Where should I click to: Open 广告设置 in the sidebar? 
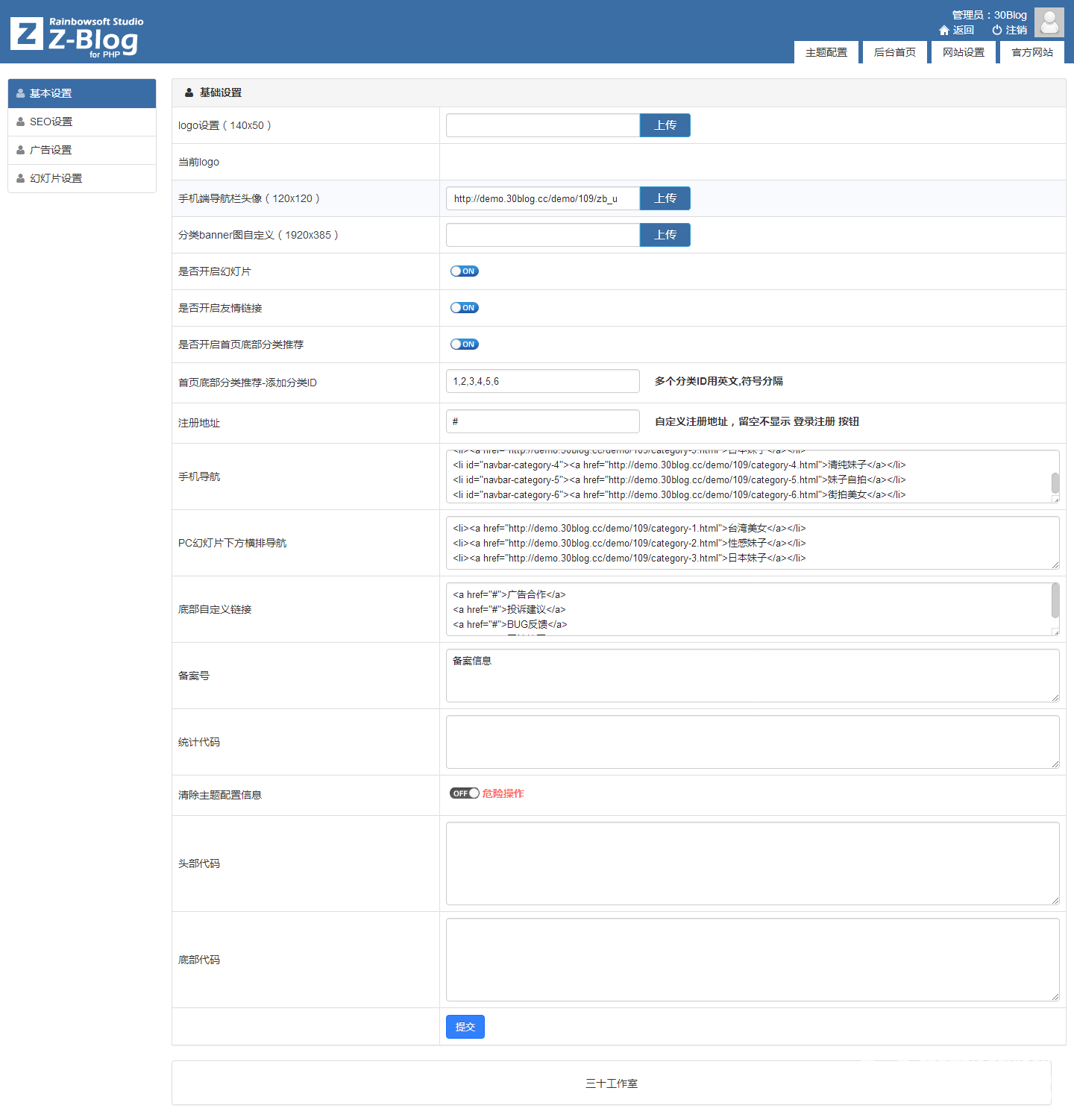point(82,150)
